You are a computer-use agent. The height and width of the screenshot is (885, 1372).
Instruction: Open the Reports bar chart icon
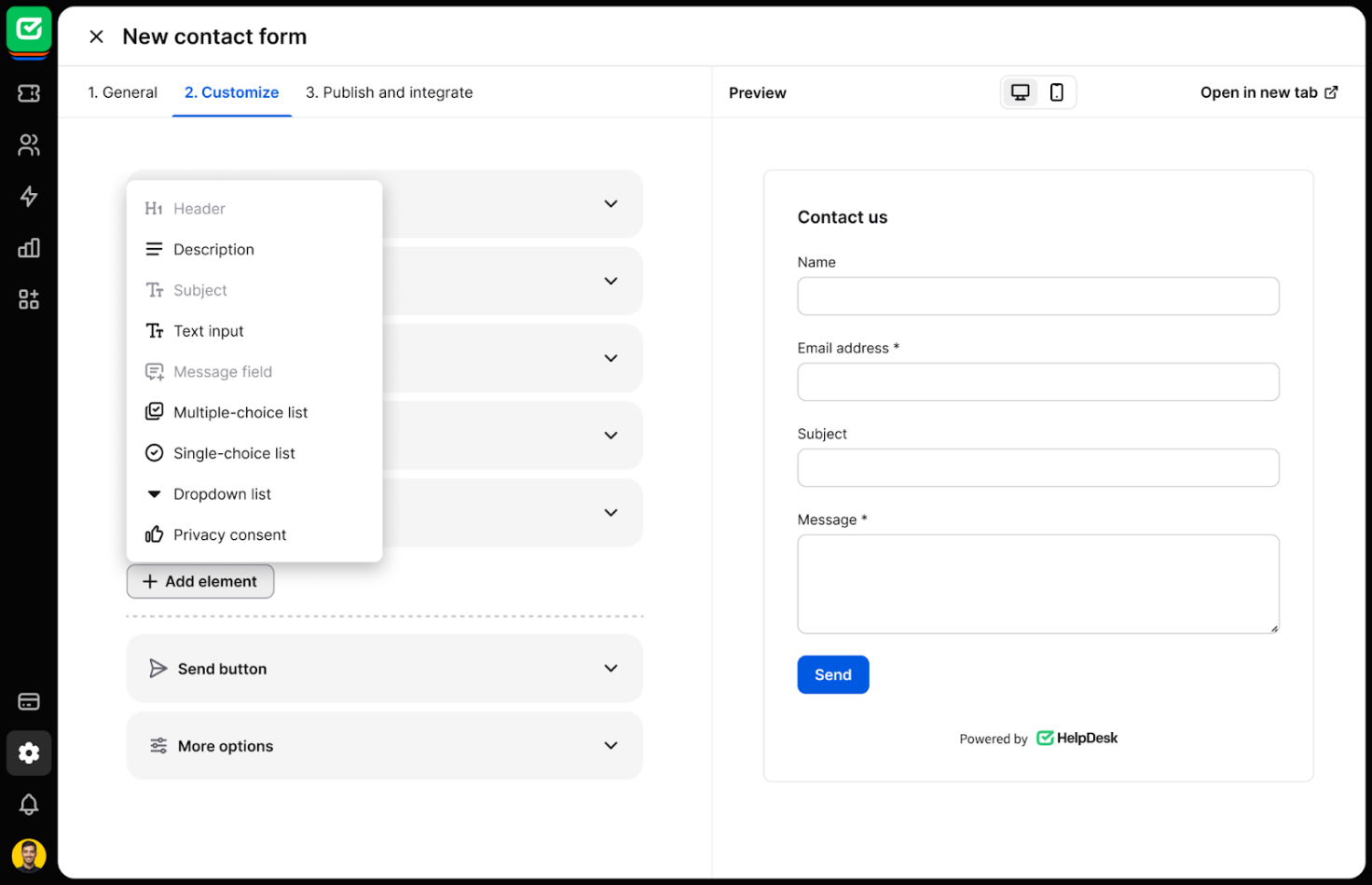click(29, 248)
